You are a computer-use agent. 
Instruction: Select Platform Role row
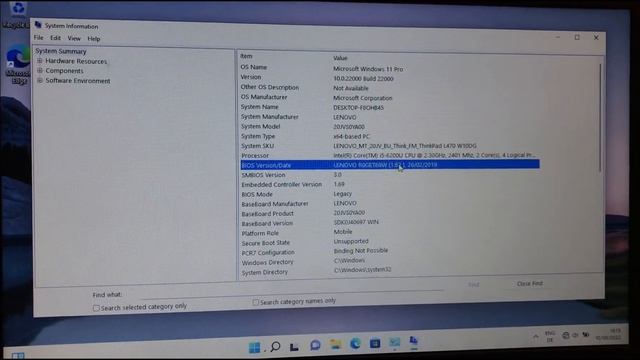(x=390, y=233)
